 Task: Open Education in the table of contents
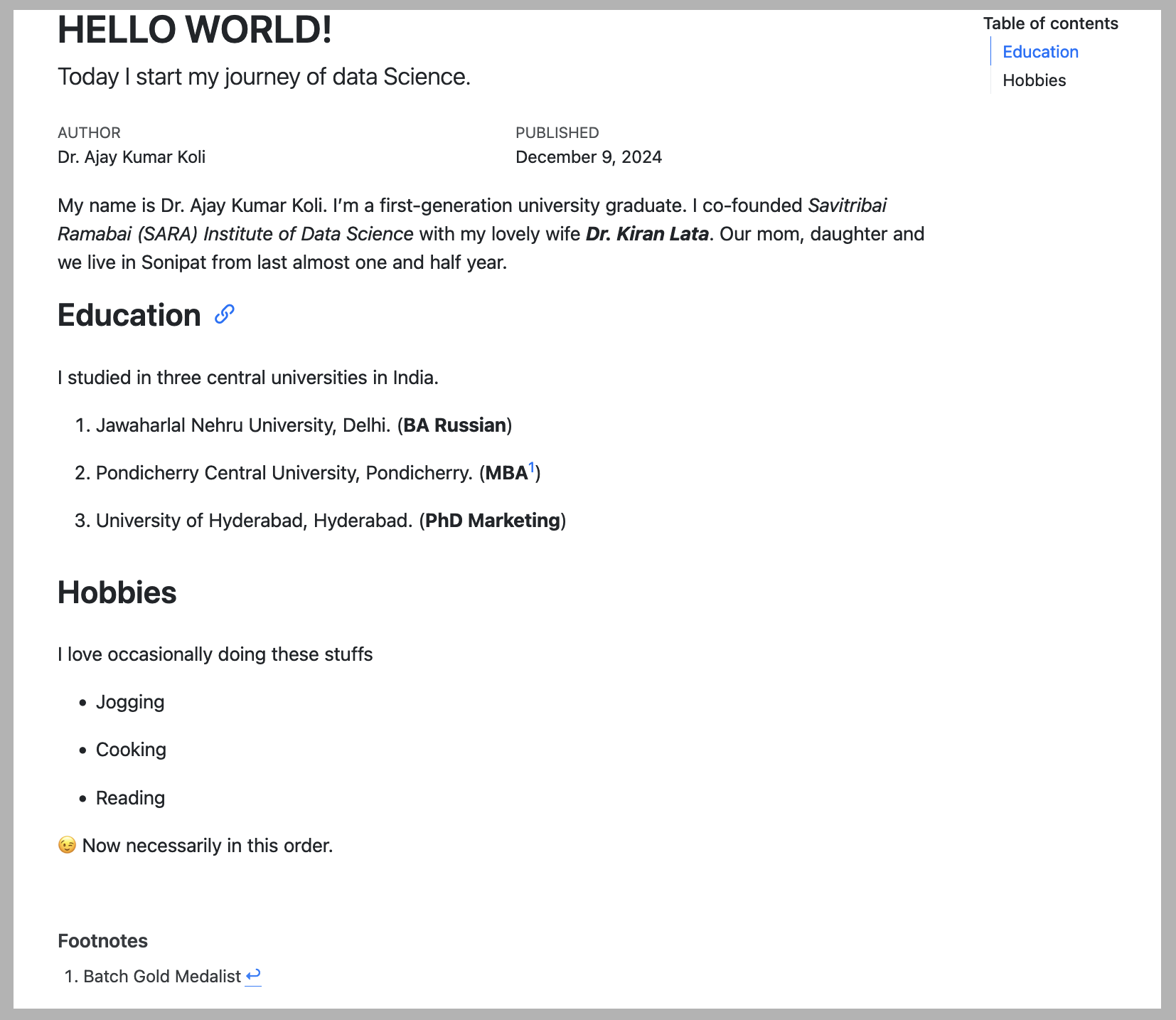1040,52
